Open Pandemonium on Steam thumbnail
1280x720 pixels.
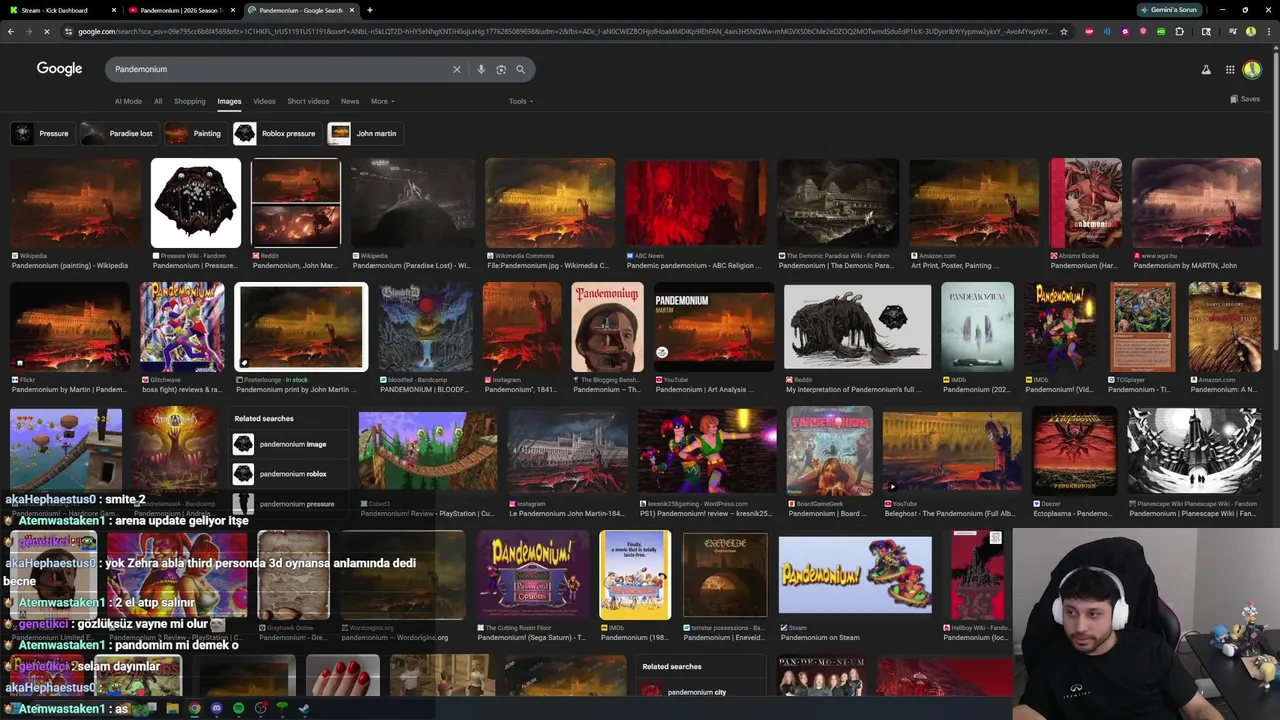[x=855, y=575]
